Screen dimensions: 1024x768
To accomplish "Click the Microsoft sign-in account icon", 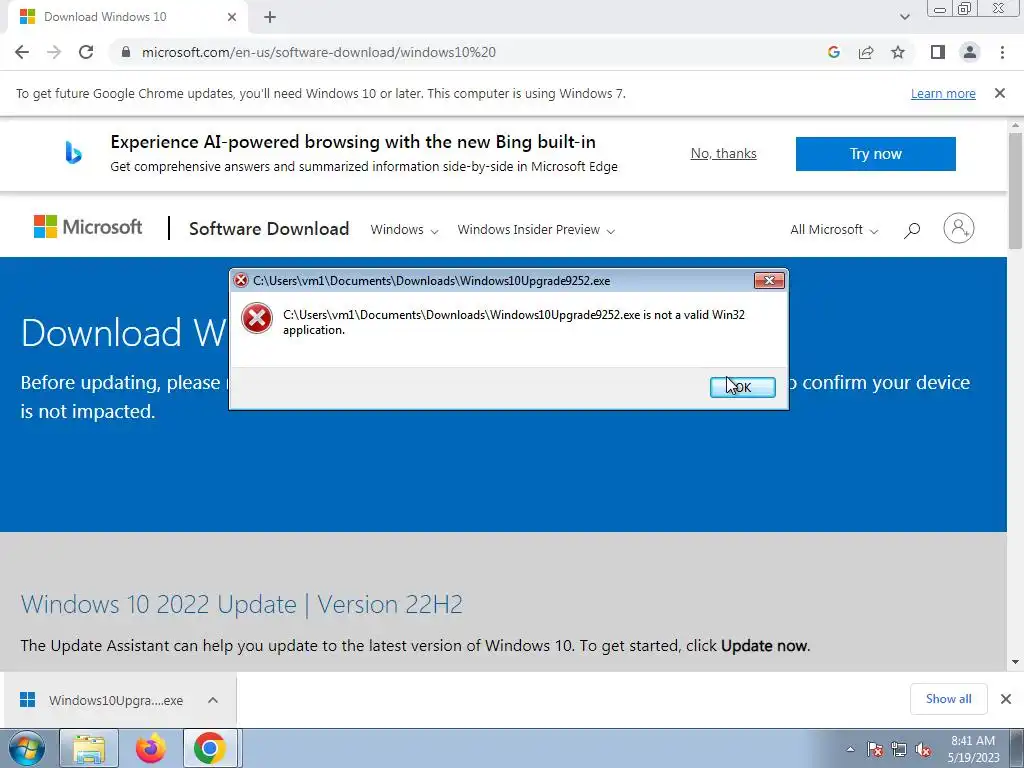I will point(959,228).
